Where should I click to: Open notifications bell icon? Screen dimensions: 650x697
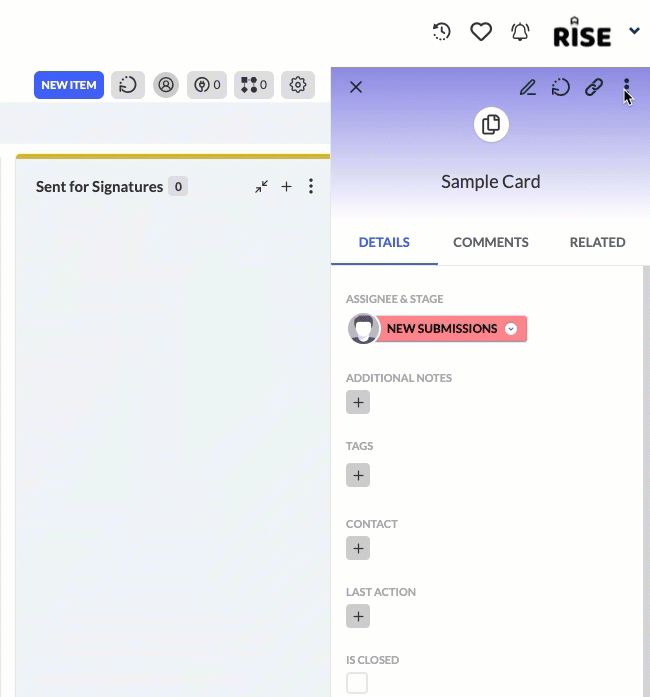click(x=520, y=32)
